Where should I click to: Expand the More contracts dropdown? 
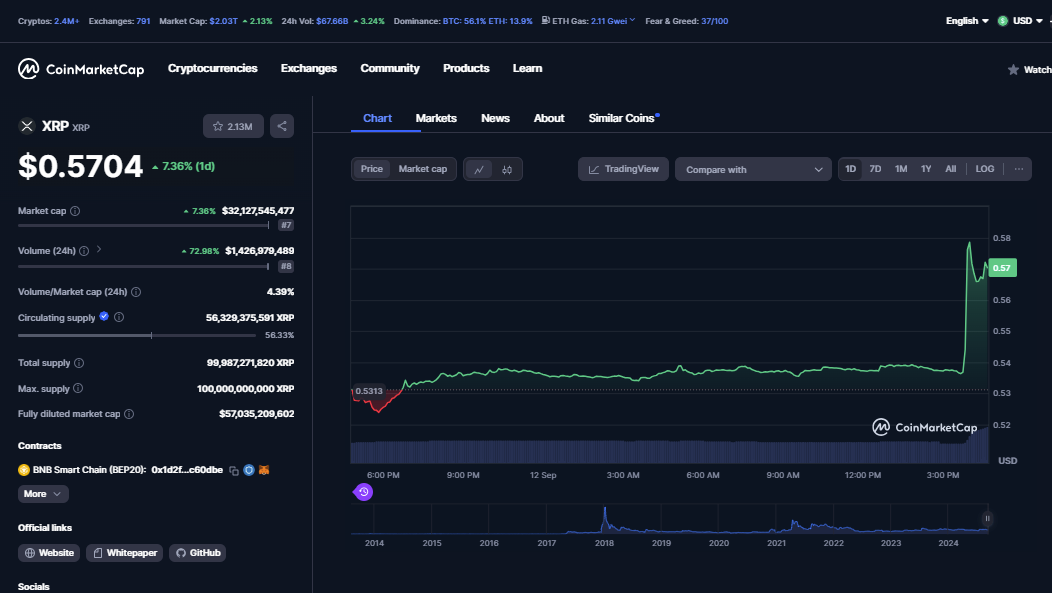tap(43, 494)
